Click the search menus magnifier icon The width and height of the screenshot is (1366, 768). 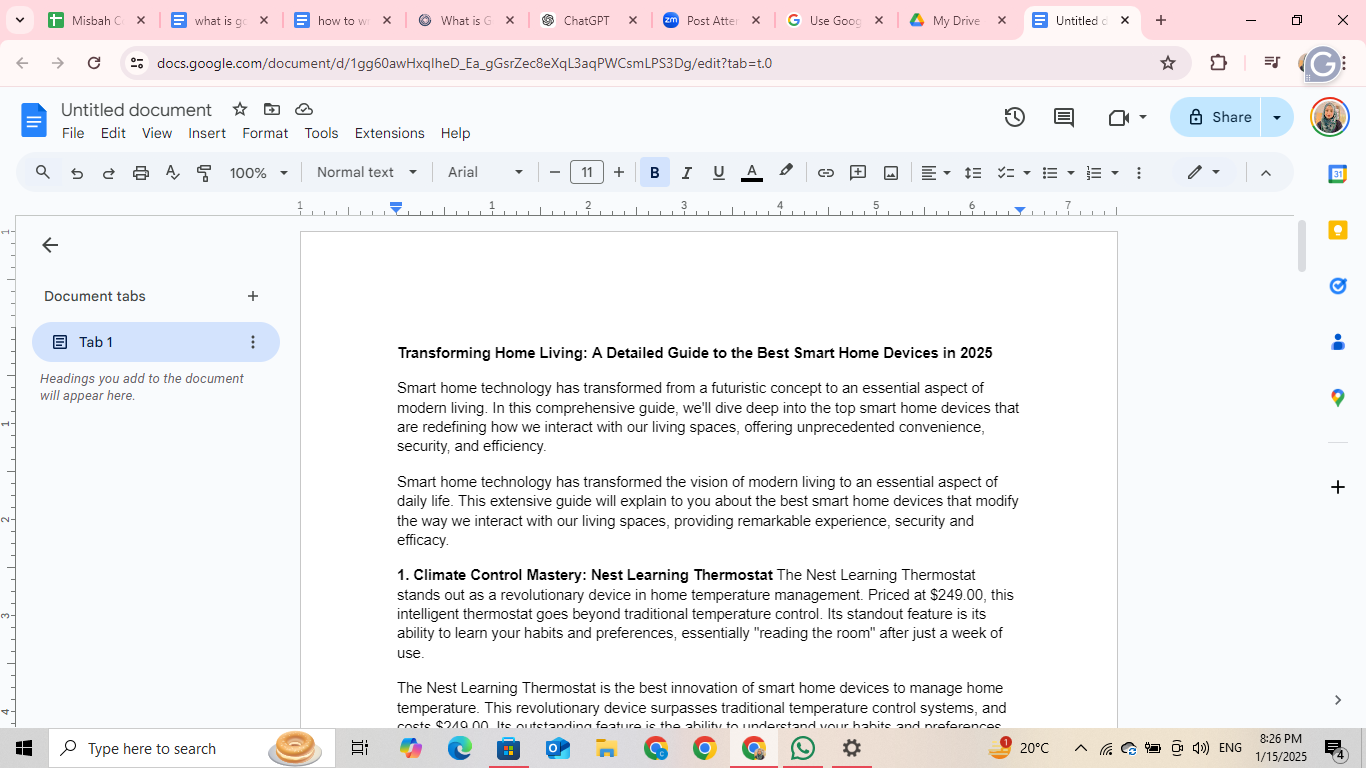[x=43, y=173]
